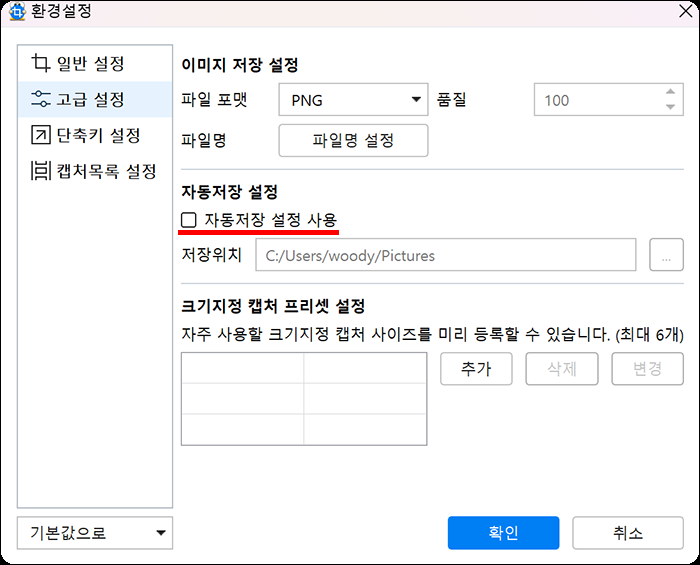The width and height of the screenshot is (700, 565).
Task: Open the 단축키 설정 section
Action: [95, 135]
